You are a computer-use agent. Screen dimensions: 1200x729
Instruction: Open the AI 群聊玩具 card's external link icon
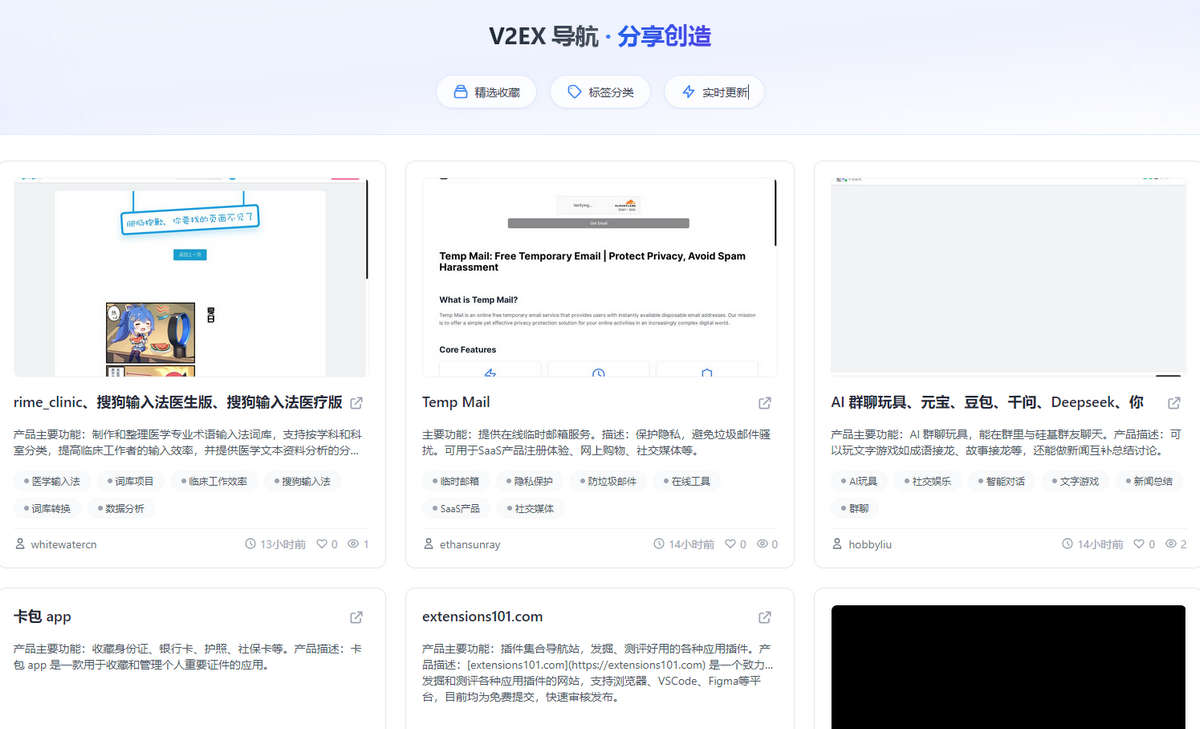pyautogui.click(x=1174, y=403)
